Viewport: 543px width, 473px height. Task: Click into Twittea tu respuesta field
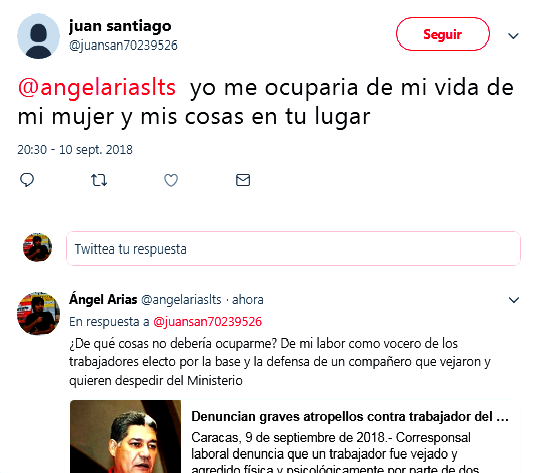pyautogui.click(x=293, y=249)
